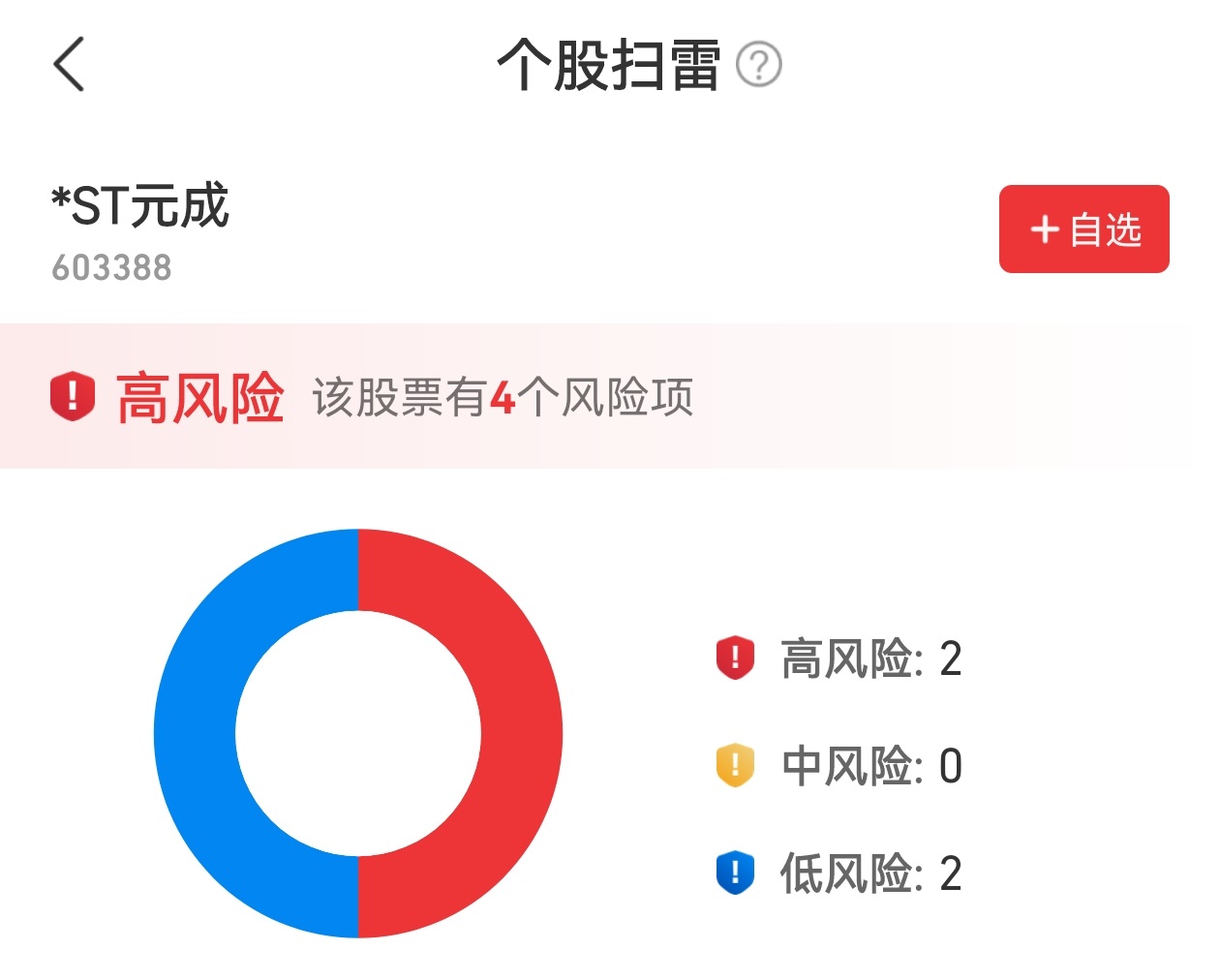
Task: Click the red shield in the 高风险 banner
Action: click(x=73, y=396)
